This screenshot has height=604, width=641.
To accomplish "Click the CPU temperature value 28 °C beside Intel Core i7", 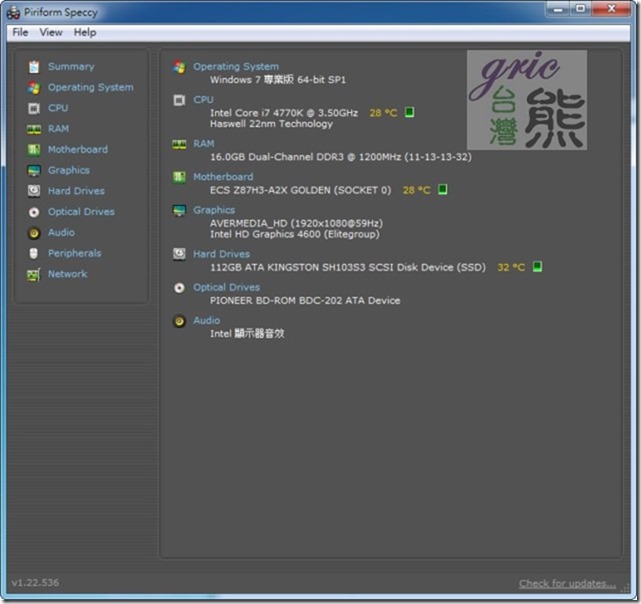I will [383, 113].
